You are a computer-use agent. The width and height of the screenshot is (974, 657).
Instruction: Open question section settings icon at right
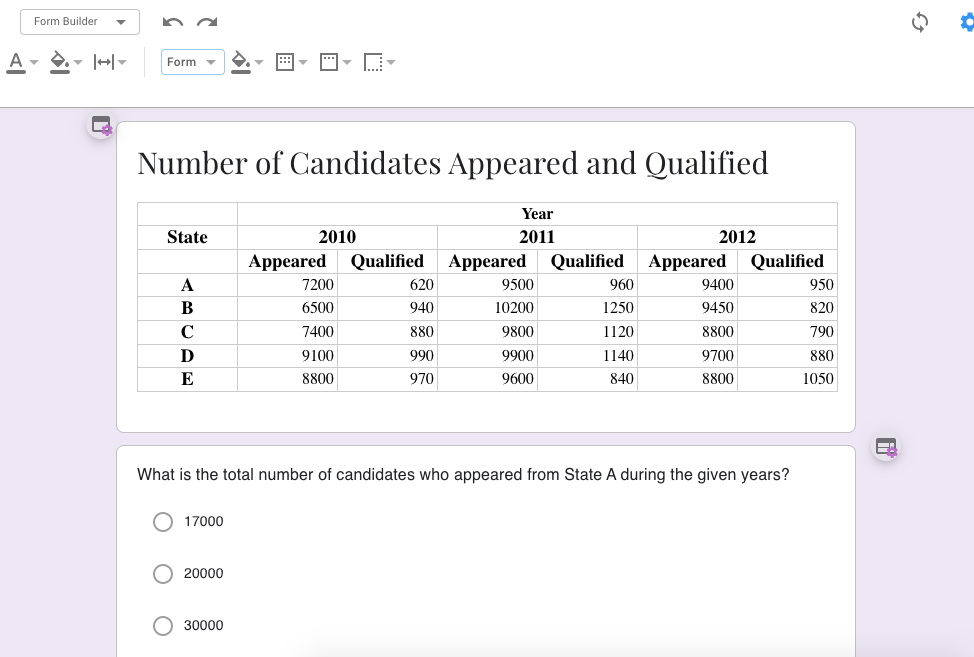pos(886,447)
